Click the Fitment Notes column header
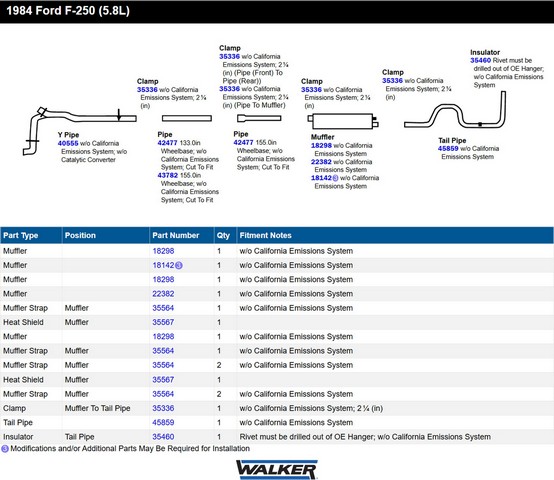The image size is (554, 480). [x=395, y=236]
